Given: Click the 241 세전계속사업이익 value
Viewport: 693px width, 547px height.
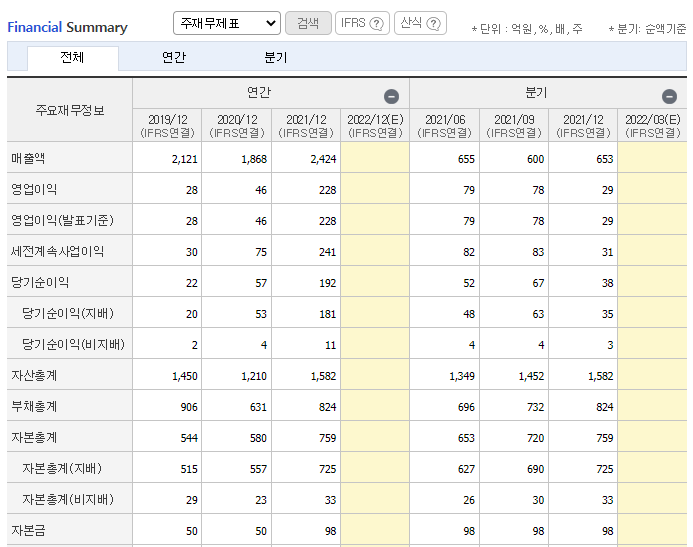Looking at the screenshot, I should pos(327,252).
